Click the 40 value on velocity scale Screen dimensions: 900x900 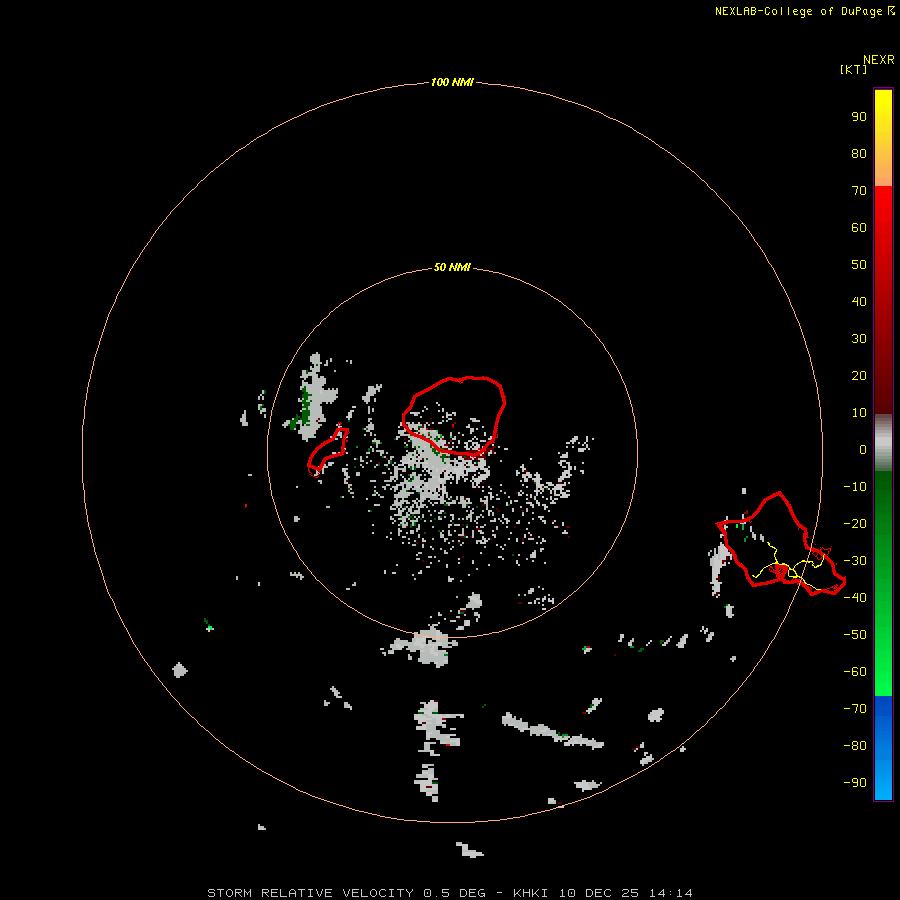[x=859, y=301]
